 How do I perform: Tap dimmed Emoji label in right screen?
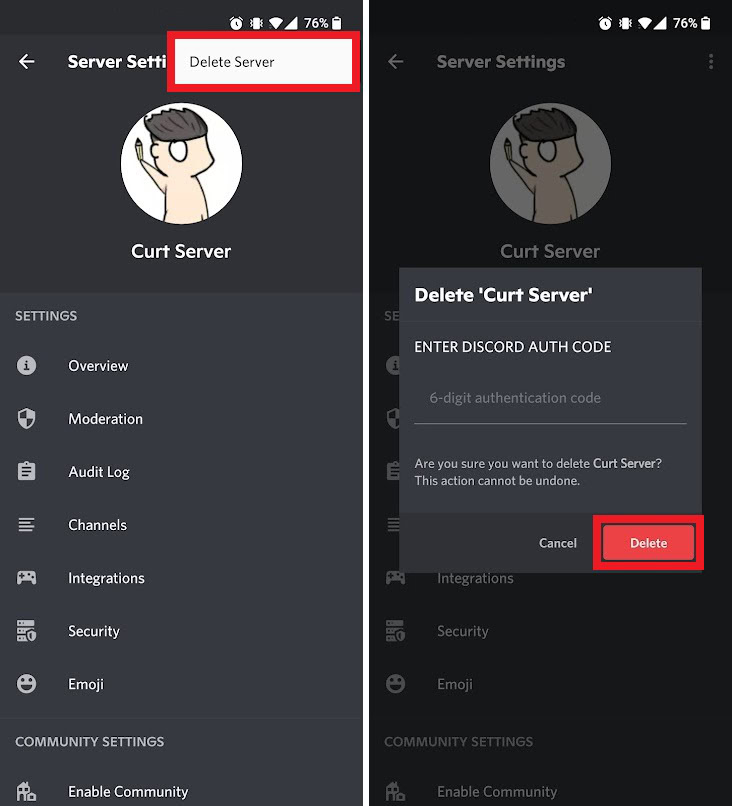point(455,684)
